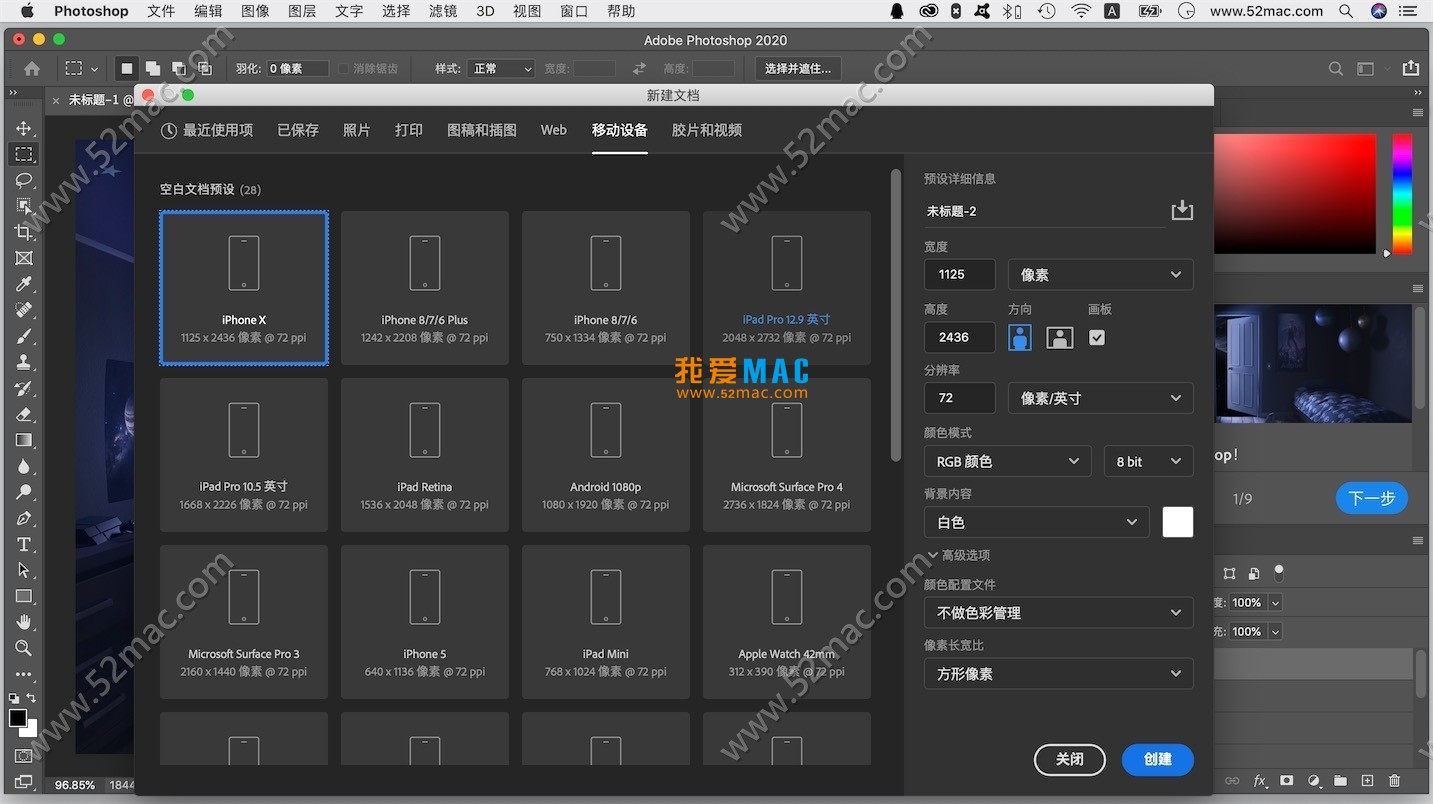The width and height of the screenshot is (1433, 804).
Task: Switch to the 胶片和视频 tab
Action: (x=707, y=130)
